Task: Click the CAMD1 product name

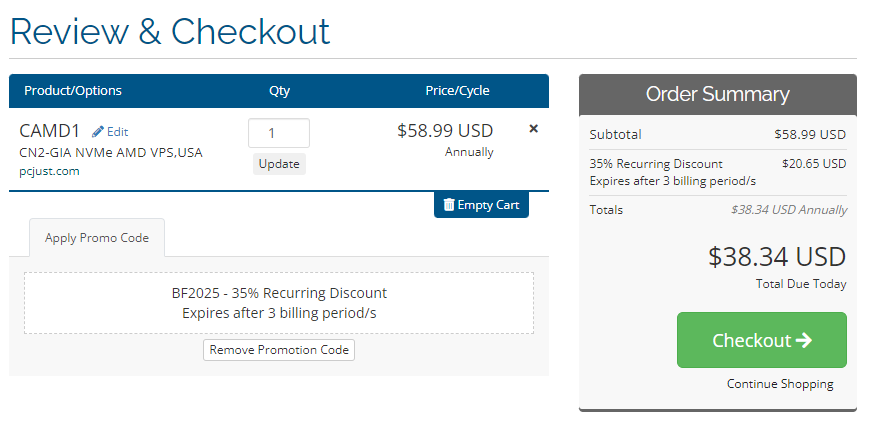Action: tap(49, 131)
